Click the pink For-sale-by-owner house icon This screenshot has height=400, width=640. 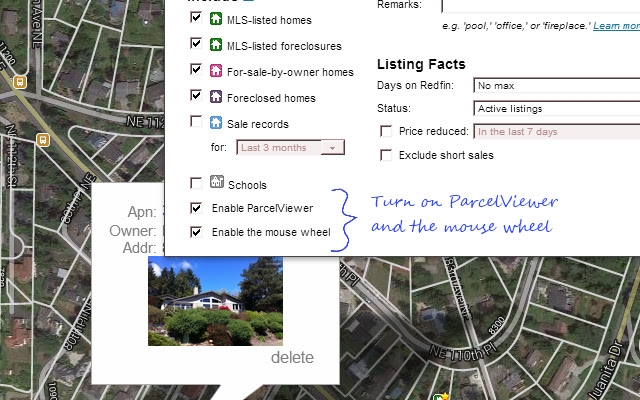216,71
